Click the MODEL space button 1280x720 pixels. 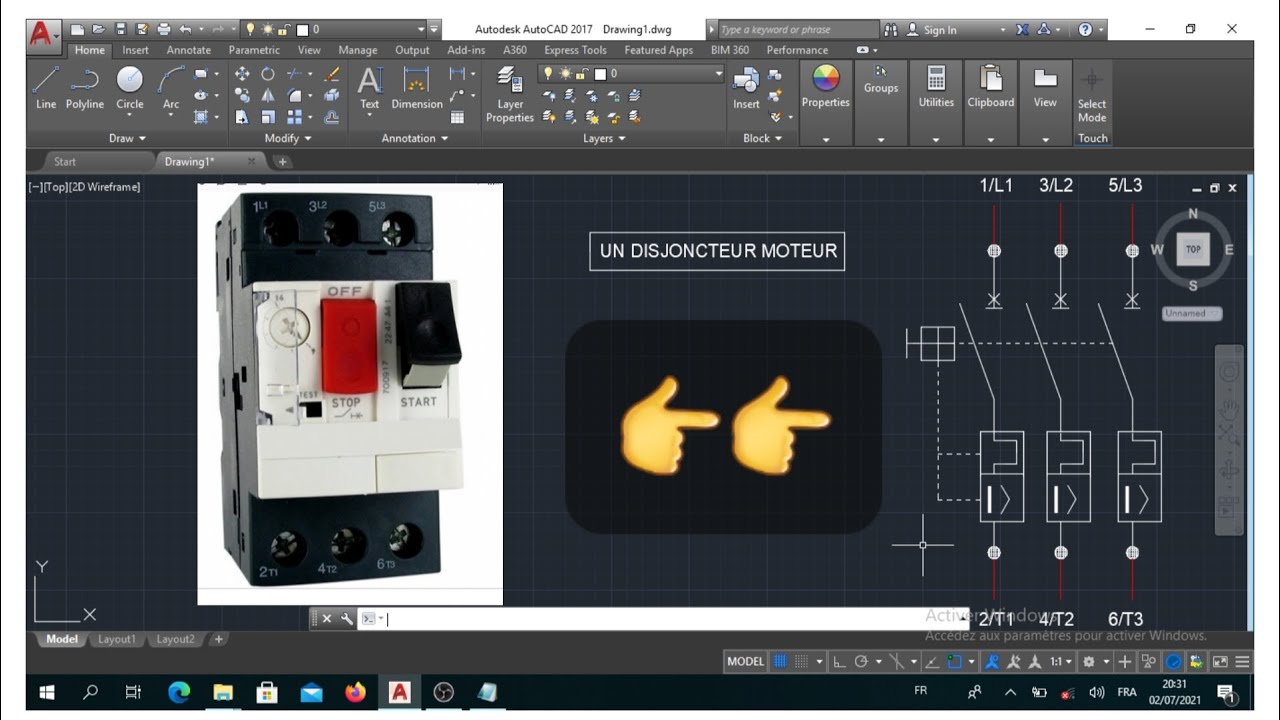click(x=745, y=661)
